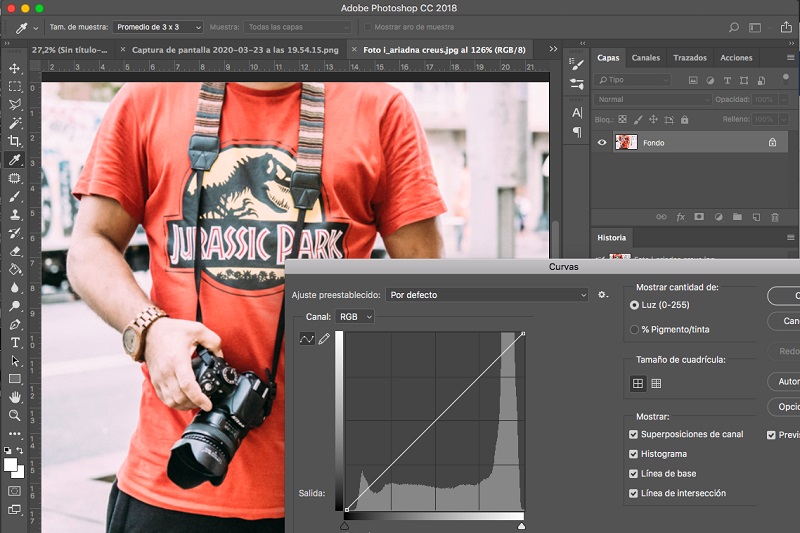The image size is (800, 533).
Task: Choose the simple grid size option
Action: 638,384
